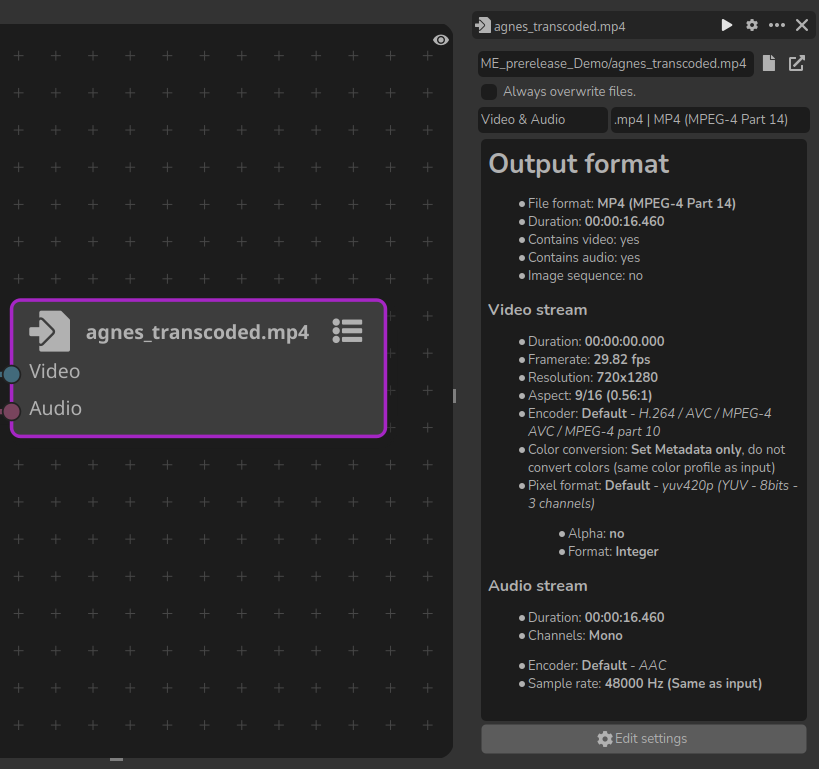This screenshot has width=819, height=769.
Task: Click the purple Audio input port
Action: pos(12,411)
